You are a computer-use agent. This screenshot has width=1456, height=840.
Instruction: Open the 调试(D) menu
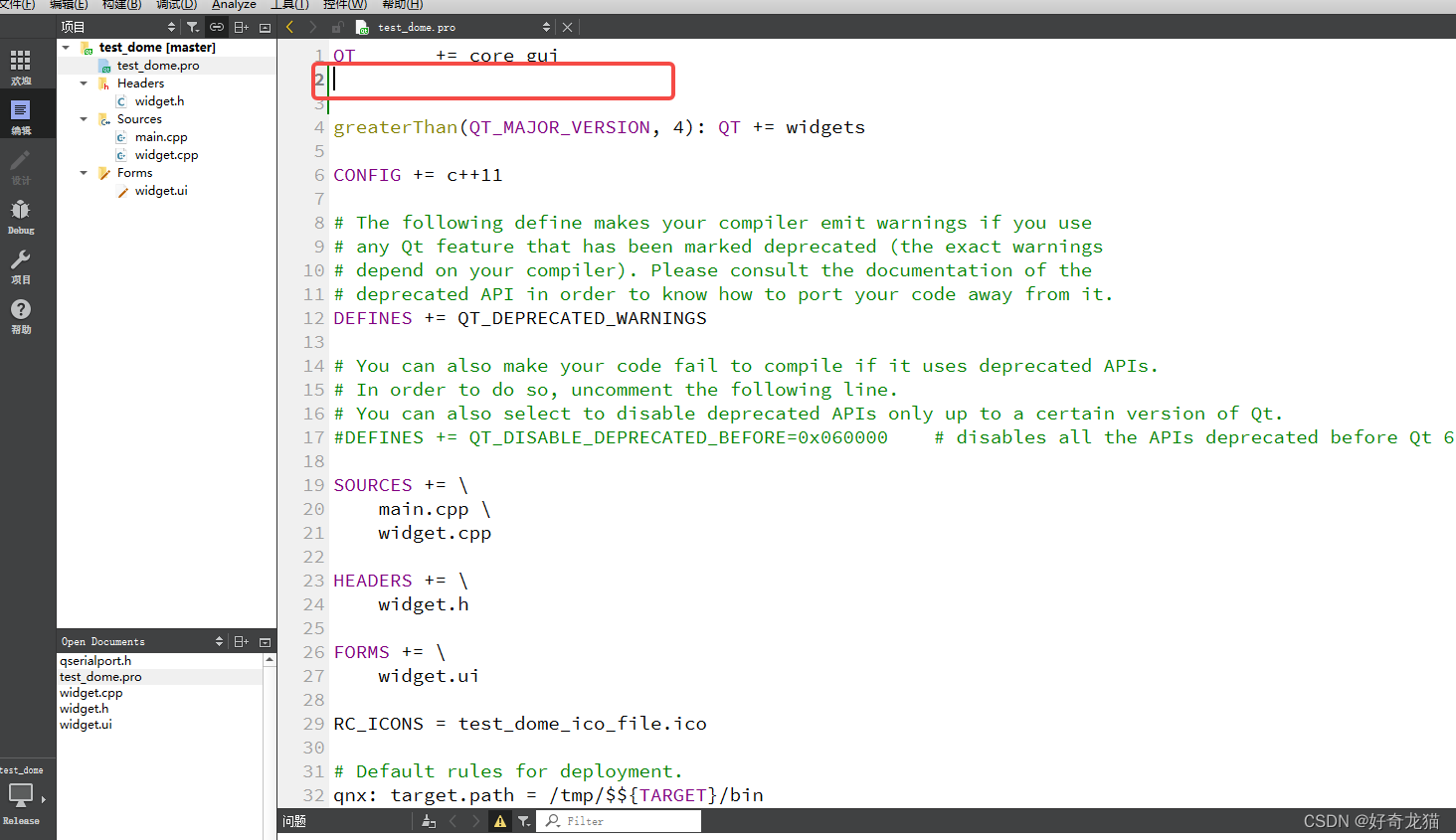tap(176, 5)
